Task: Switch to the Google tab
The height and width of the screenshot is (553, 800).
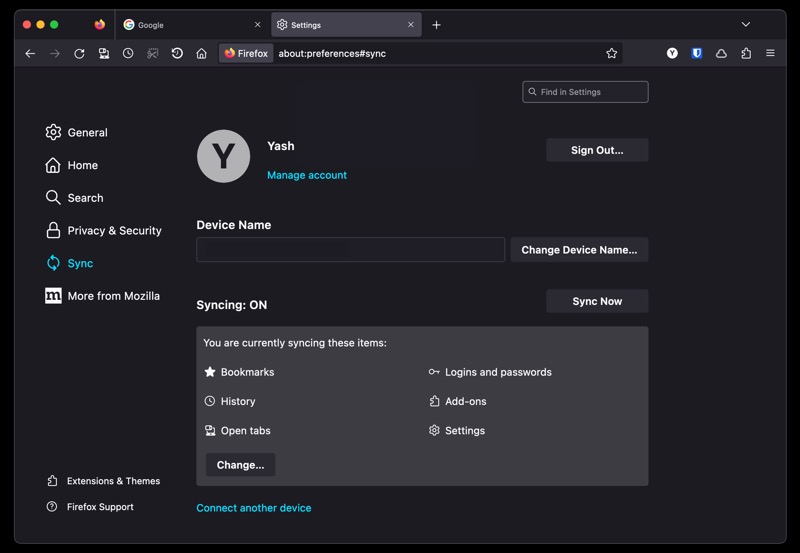Action: 192,24
